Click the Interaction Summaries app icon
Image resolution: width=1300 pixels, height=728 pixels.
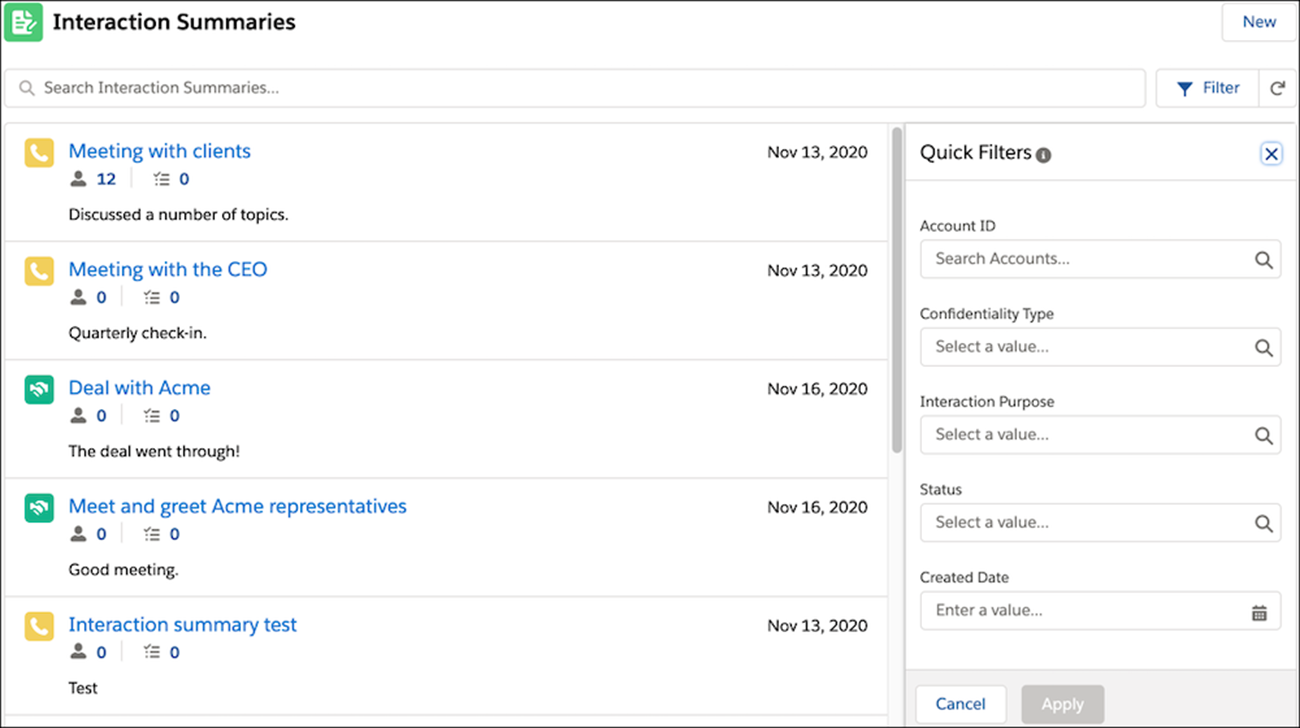pos(23,22)
